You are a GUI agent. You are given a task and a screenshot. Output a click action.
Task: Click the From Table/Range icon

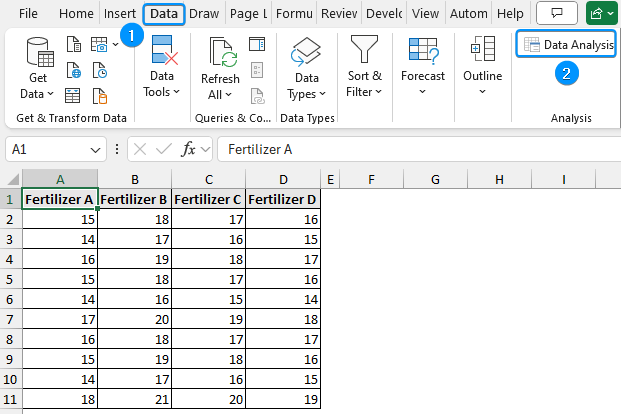[73, 95]
